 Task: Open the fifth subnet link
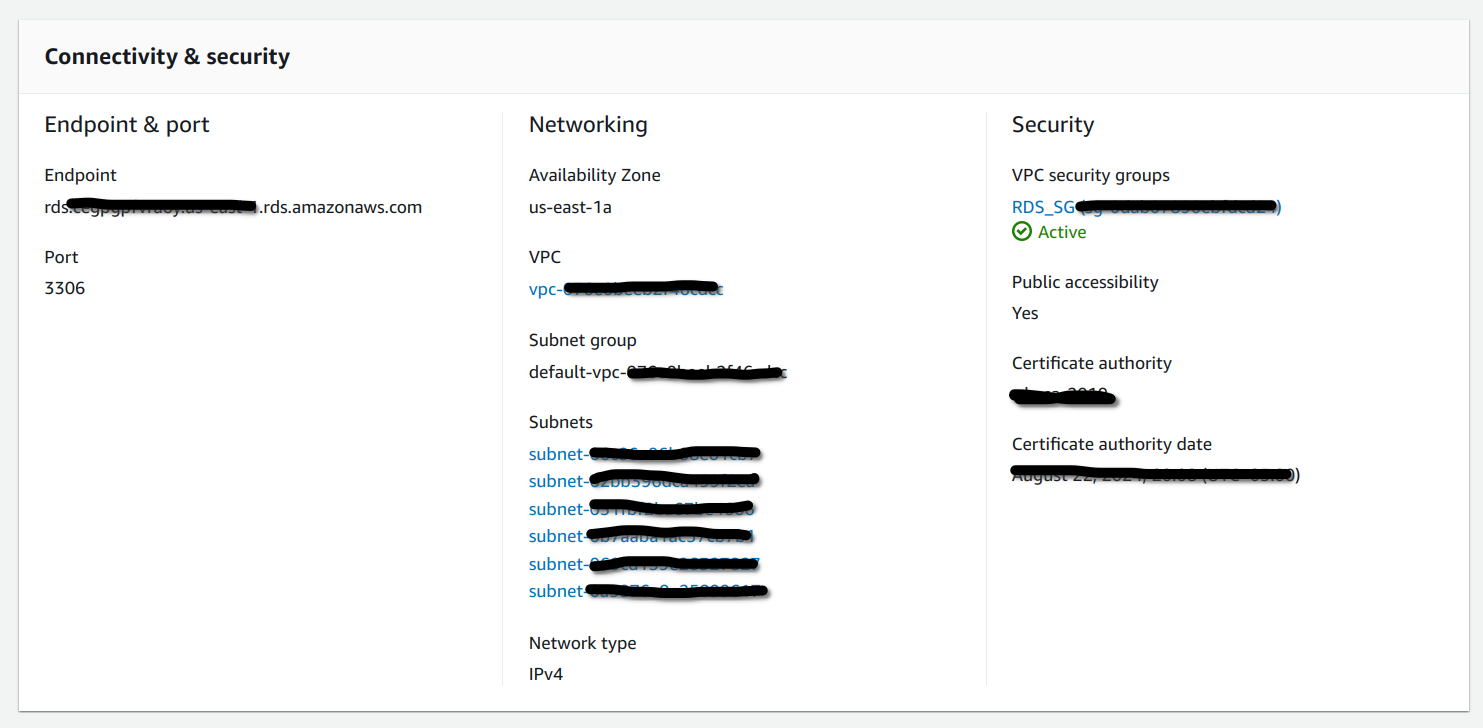pos(644,563)
